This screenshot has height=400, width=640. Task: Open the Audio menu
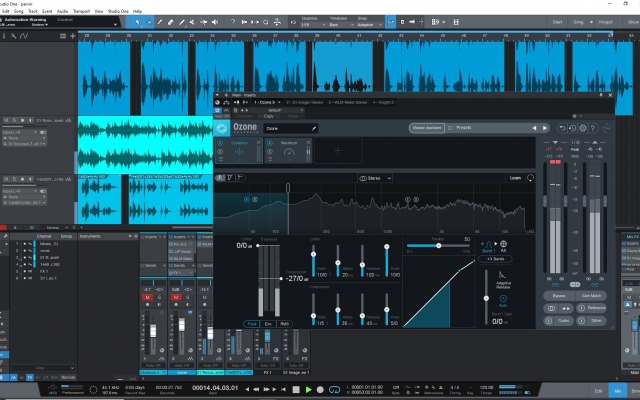click(62, 11)
